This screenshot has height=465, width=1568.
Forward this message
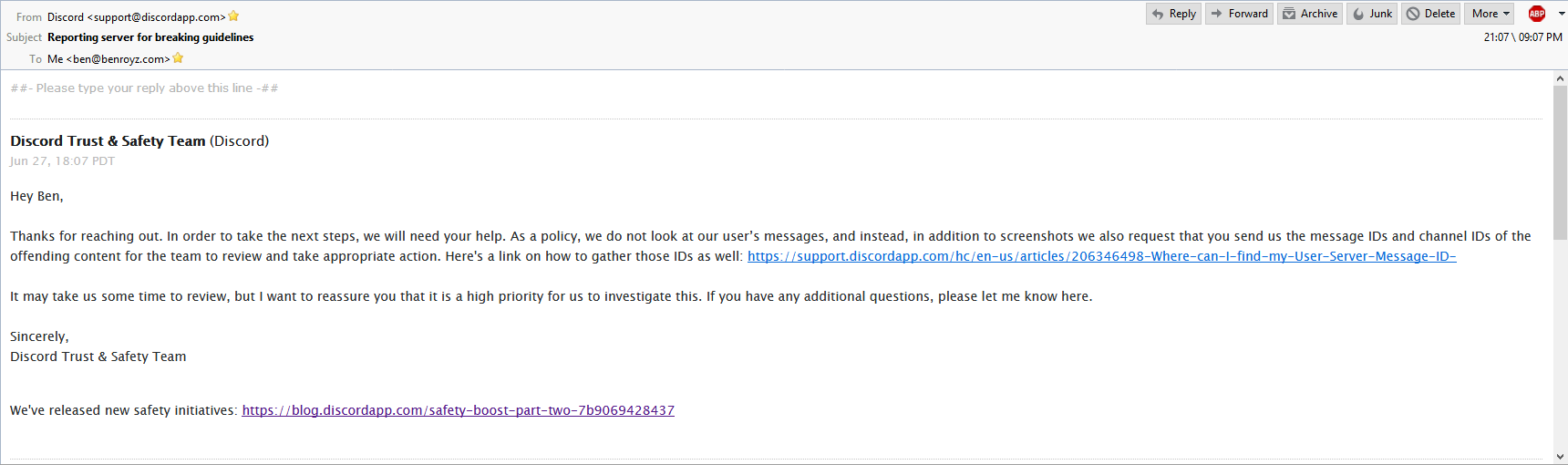click(1239, 14)
